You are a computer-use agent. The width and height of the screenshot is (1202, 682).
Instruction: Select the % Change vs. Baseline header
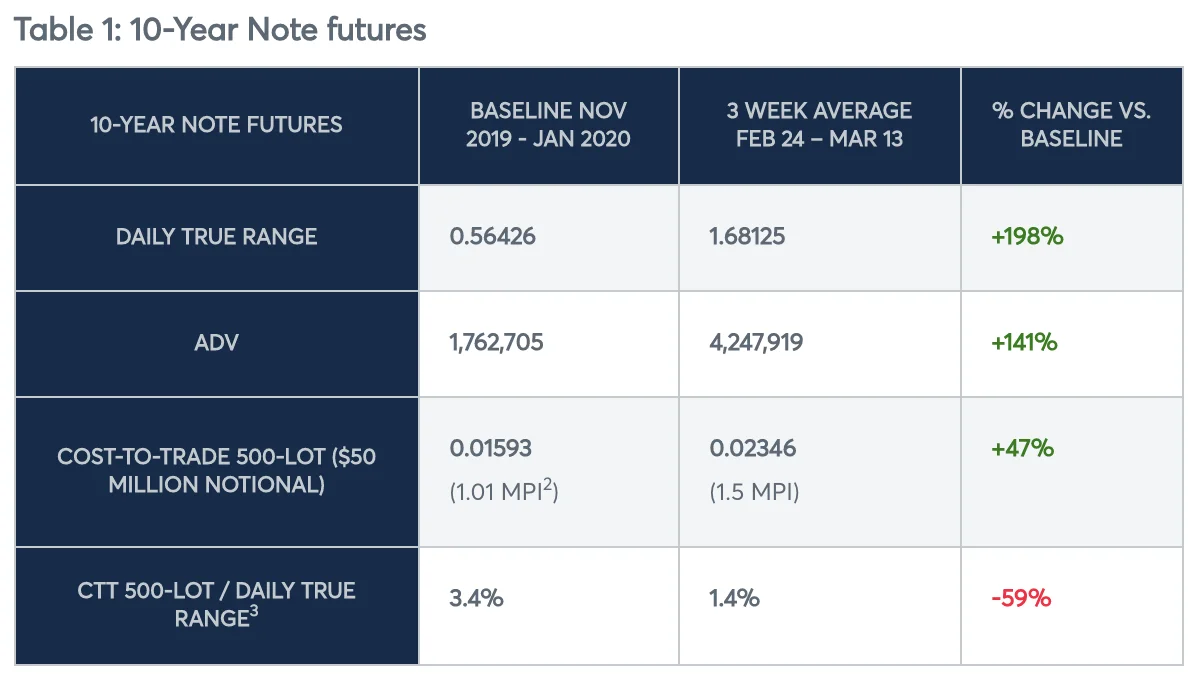tap(1071, 125)
